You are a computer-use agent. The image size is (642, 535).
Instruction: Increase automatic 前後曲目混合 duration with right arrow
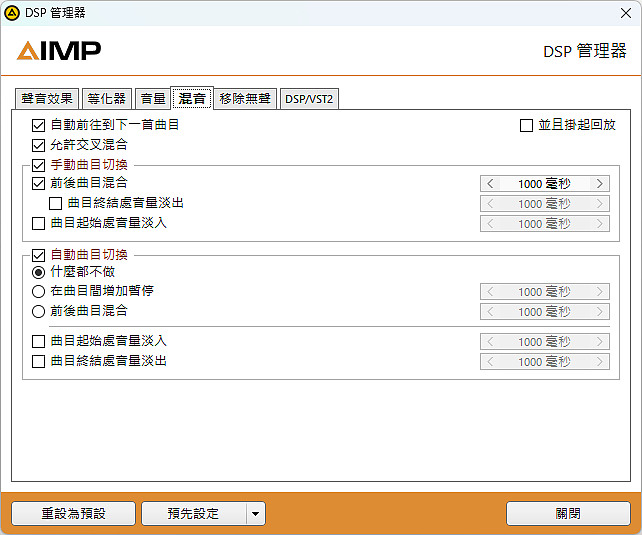click(x=600, y=312)
